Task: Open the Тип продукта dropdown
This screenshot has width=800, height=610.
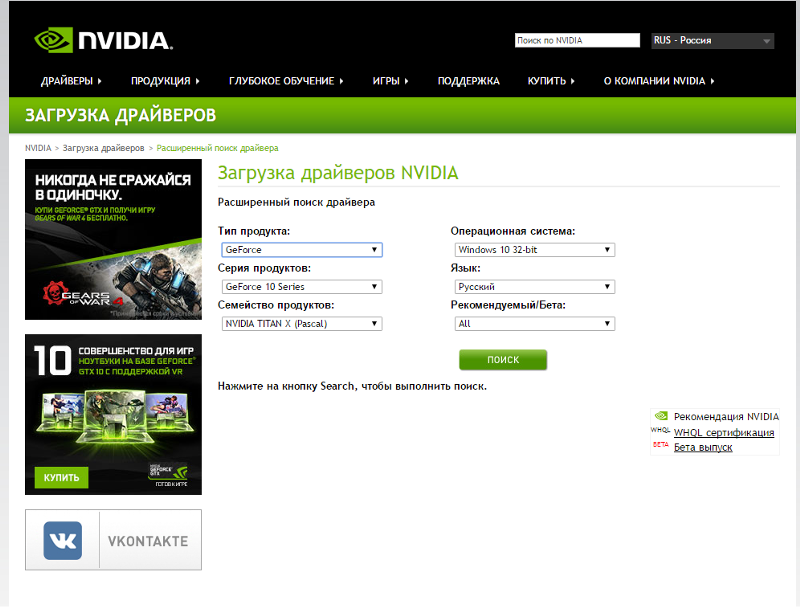Action: [x=301, y=250]
